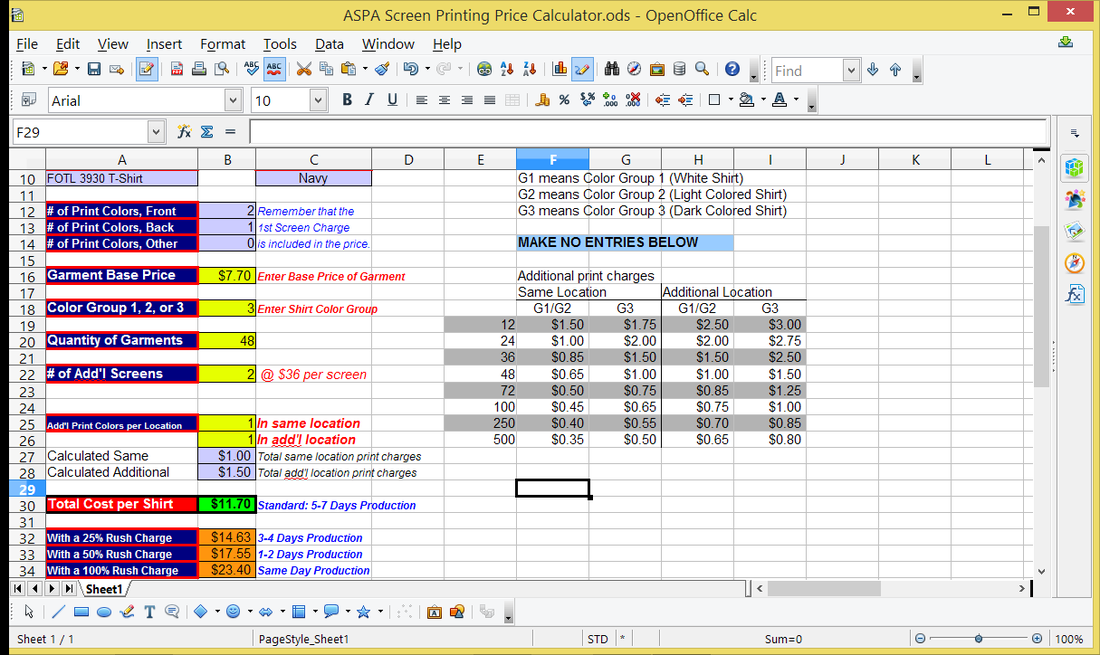Click the Function Wizard icon
Screen dimensions: 1100x655
tap(184, 132)
